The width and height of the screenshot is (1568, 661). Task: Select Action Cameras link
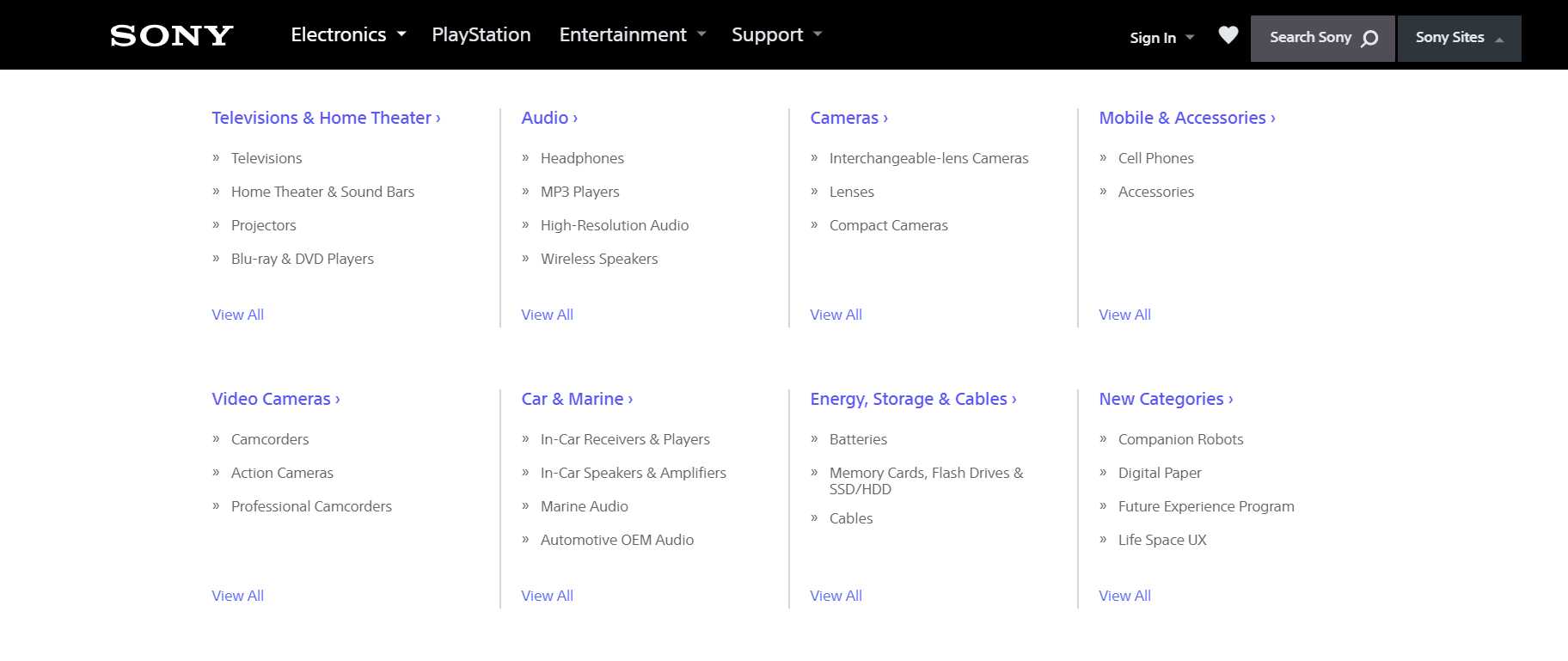point(282,473)
